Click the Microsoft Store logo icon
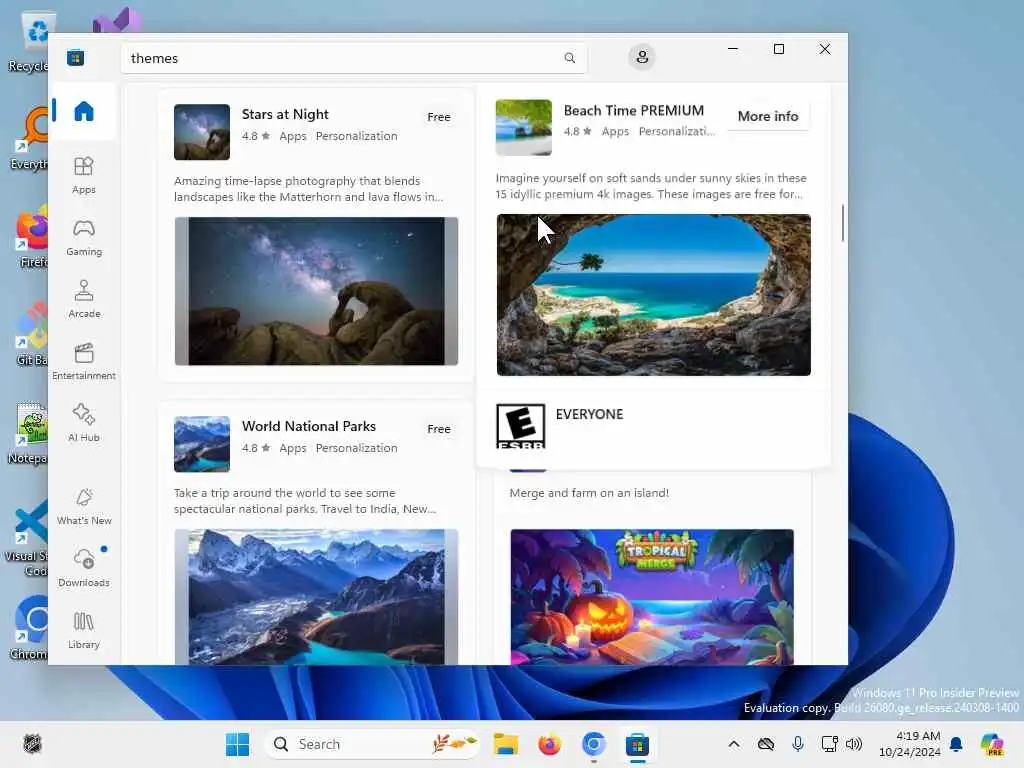1024x768 pixels. (75, 57)
